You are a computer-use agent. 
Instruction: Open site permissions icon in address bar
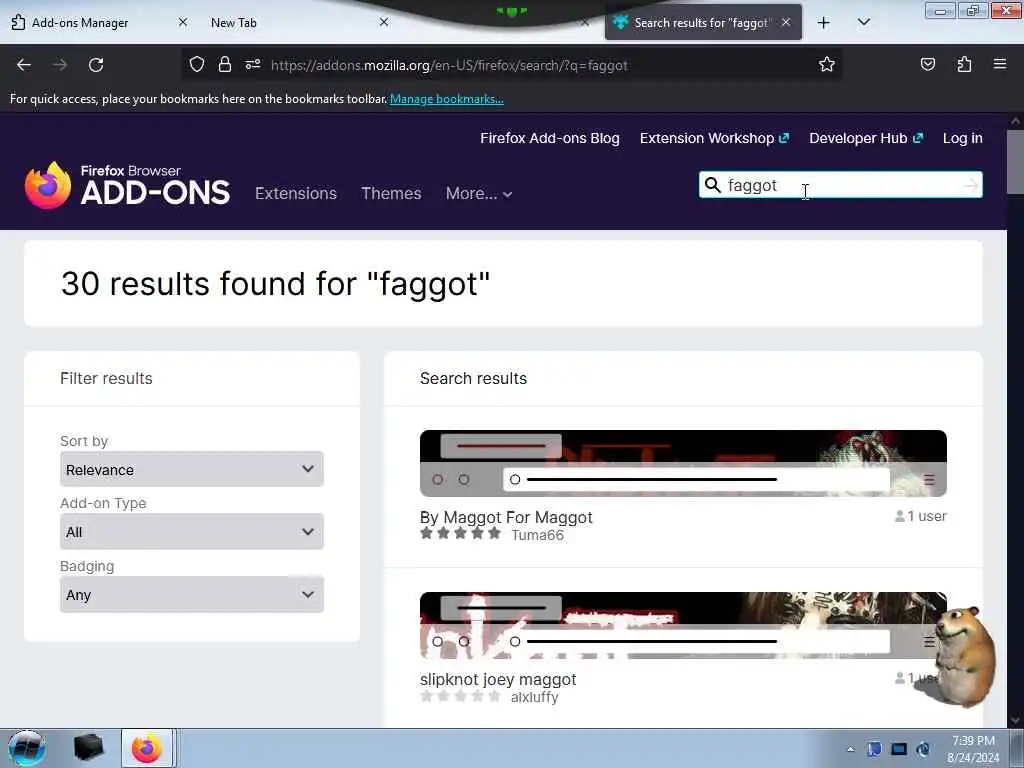253,64
